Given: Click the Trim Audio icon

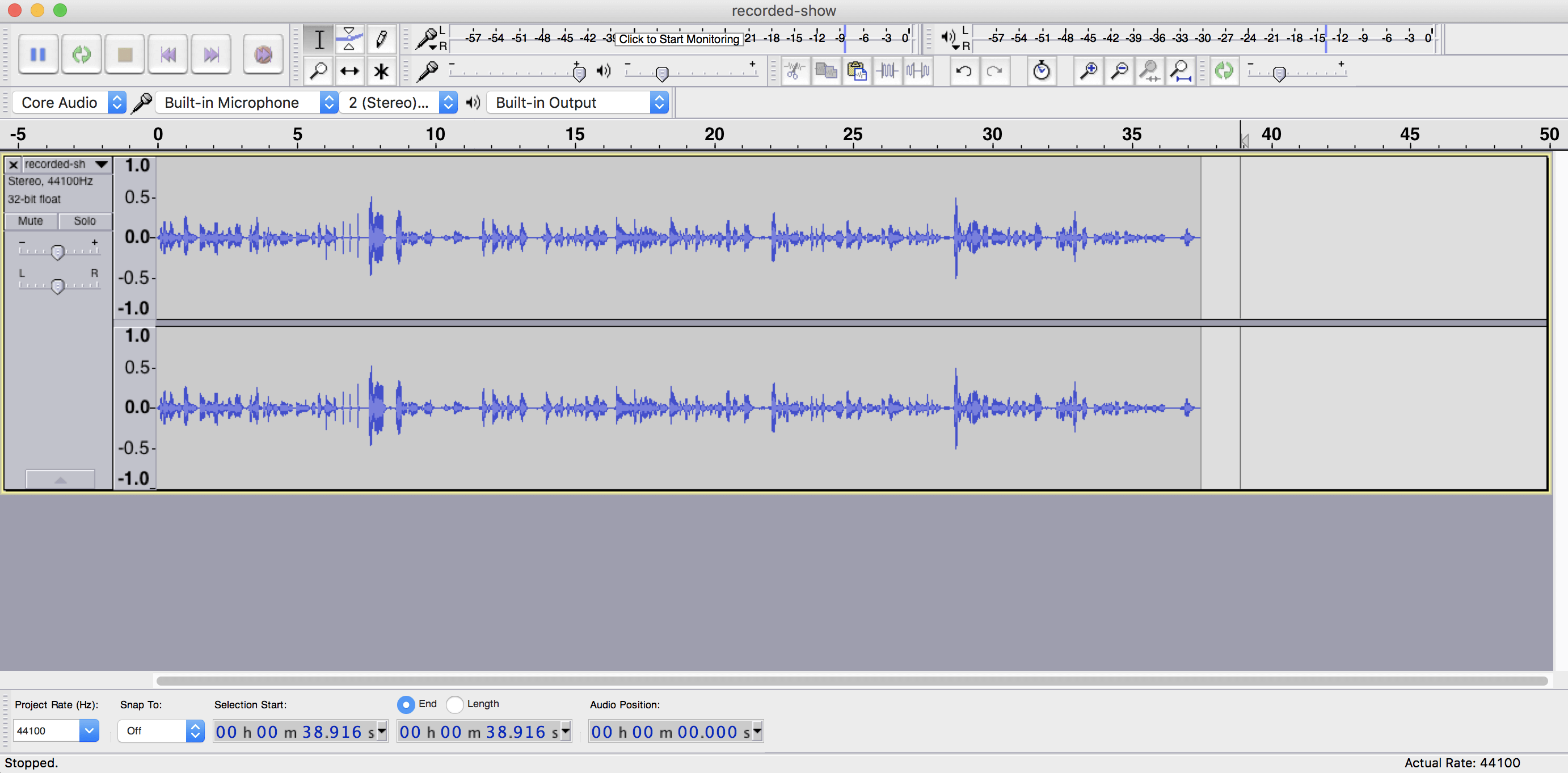Looking at the screenshot, I should point(887,72).
